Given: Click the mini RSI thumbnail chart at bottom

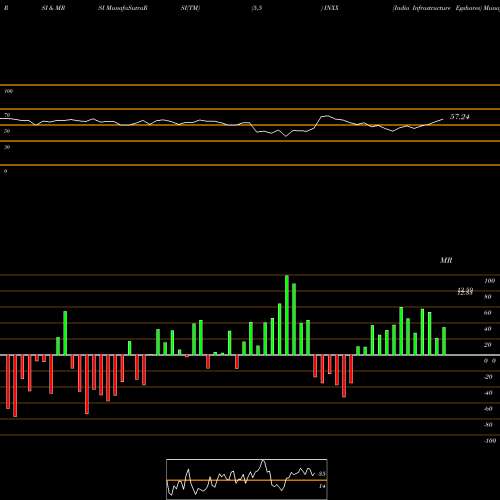Looking at the screenshot, I should [247, 479].
